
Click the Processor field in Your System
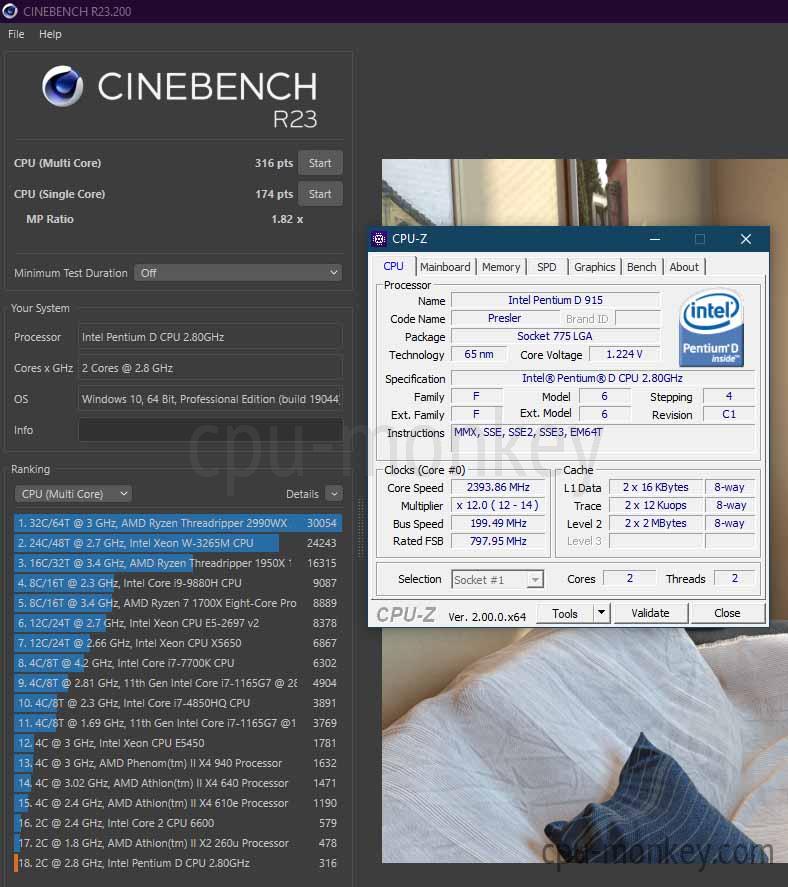(210, 337)
